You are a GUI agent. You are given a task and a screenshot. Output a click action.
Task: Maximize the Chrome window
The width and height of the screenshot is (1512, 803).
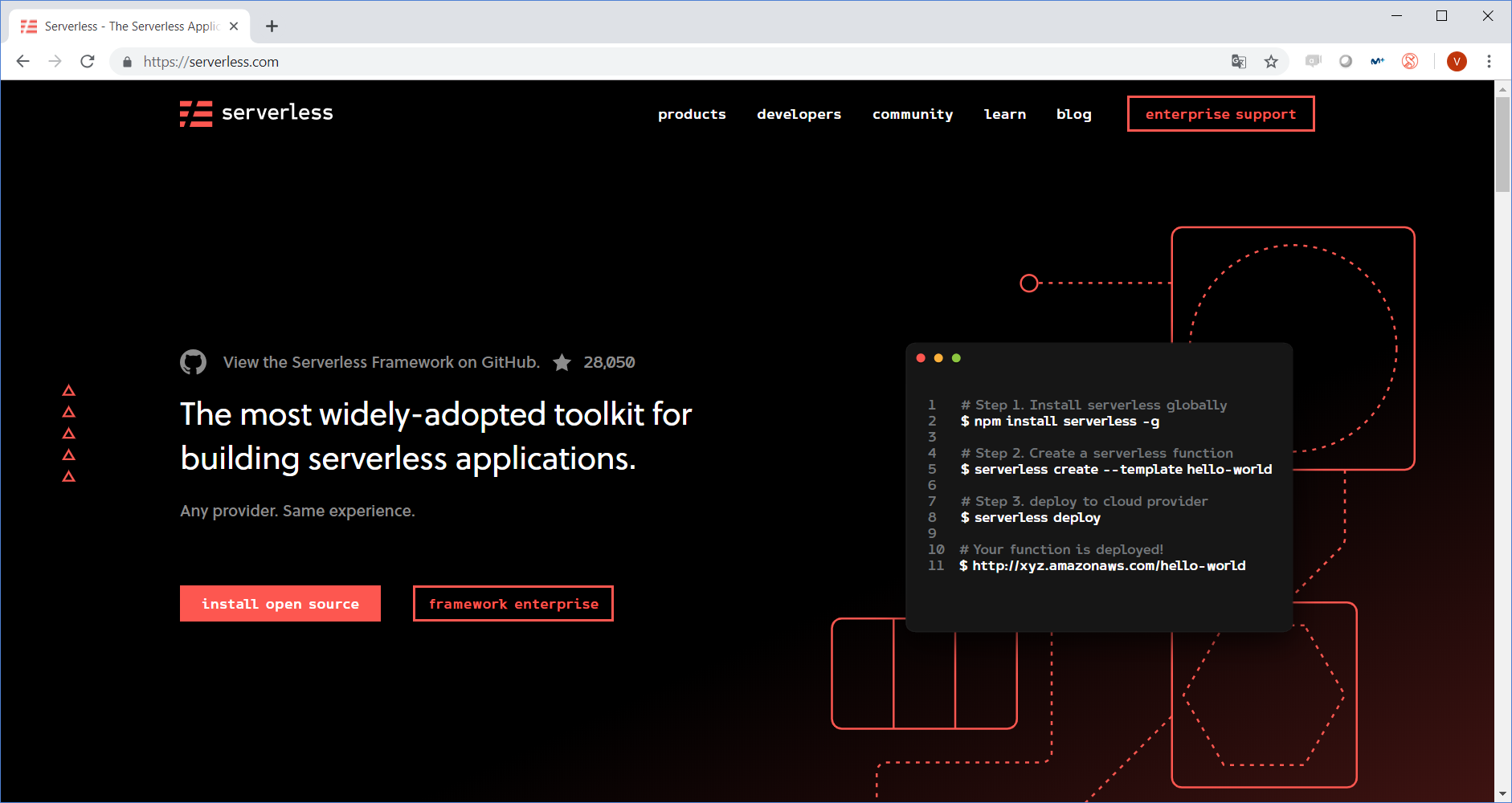pos(1442,15)
